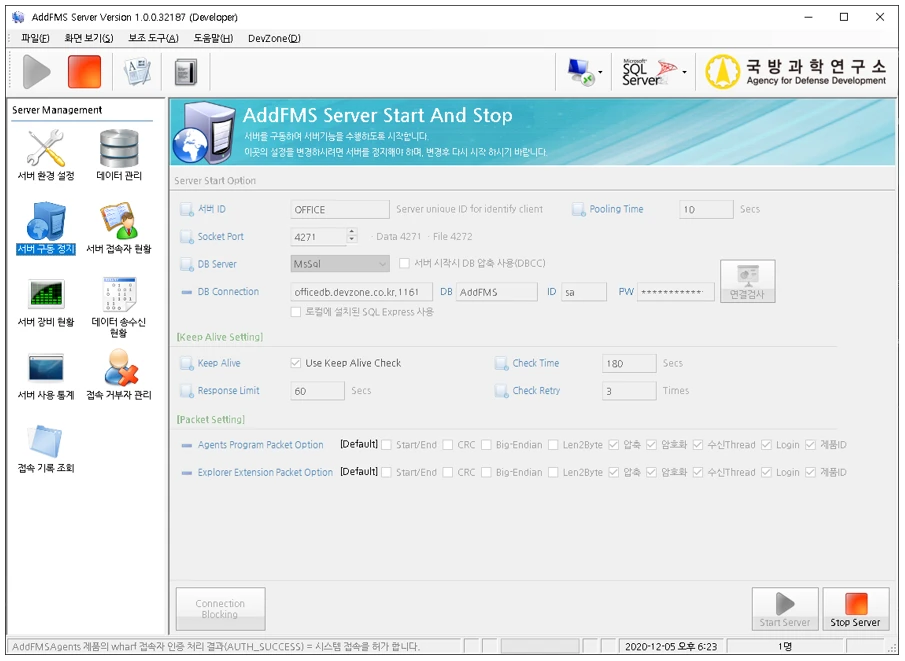Click the Check Time field 180
Image resolution: width=905 pixels, height=661 pixels.
coord(629,363)
